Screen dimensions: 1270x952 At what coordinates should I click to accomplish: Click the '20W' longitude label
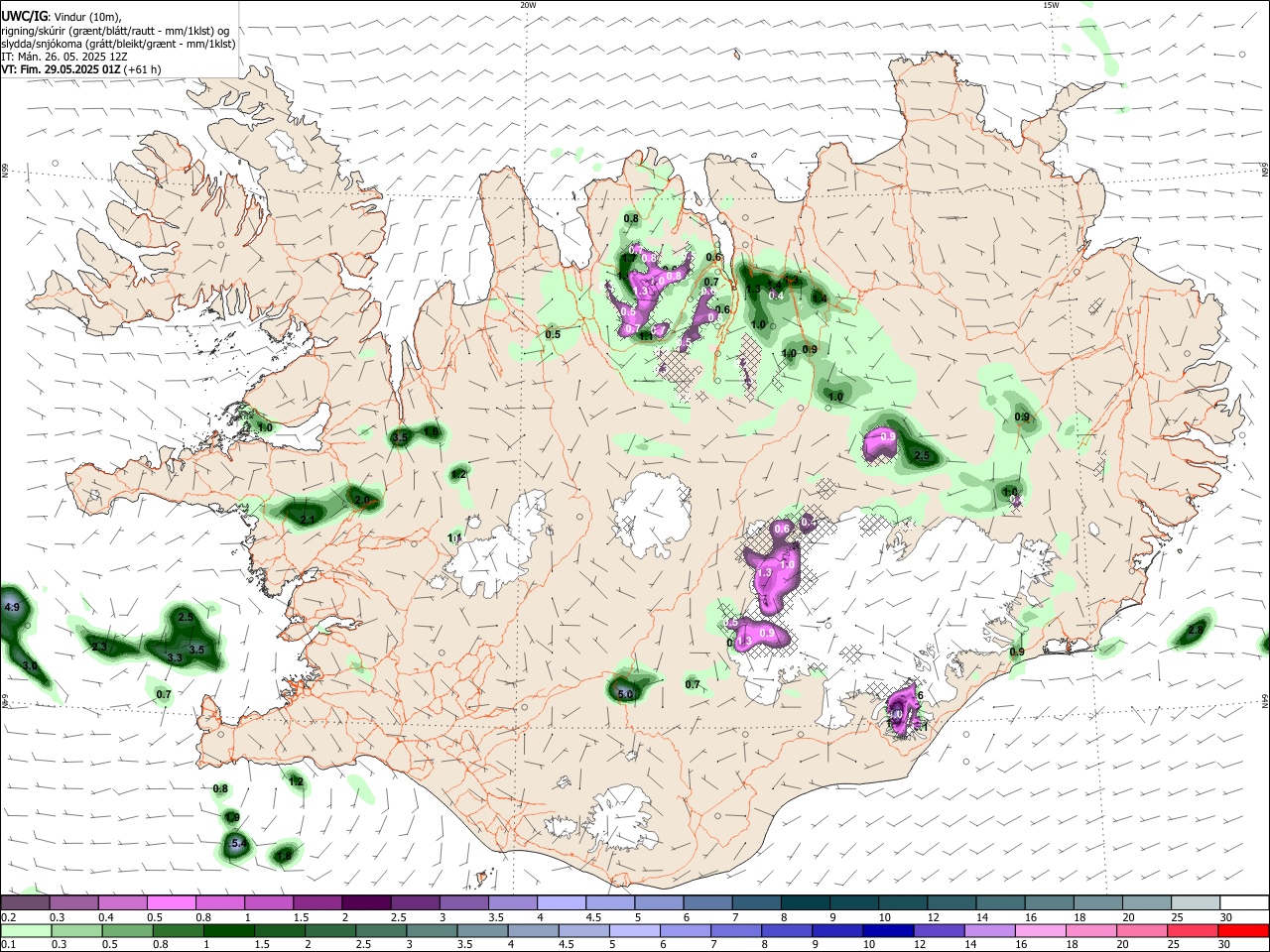tap(528, 5)
